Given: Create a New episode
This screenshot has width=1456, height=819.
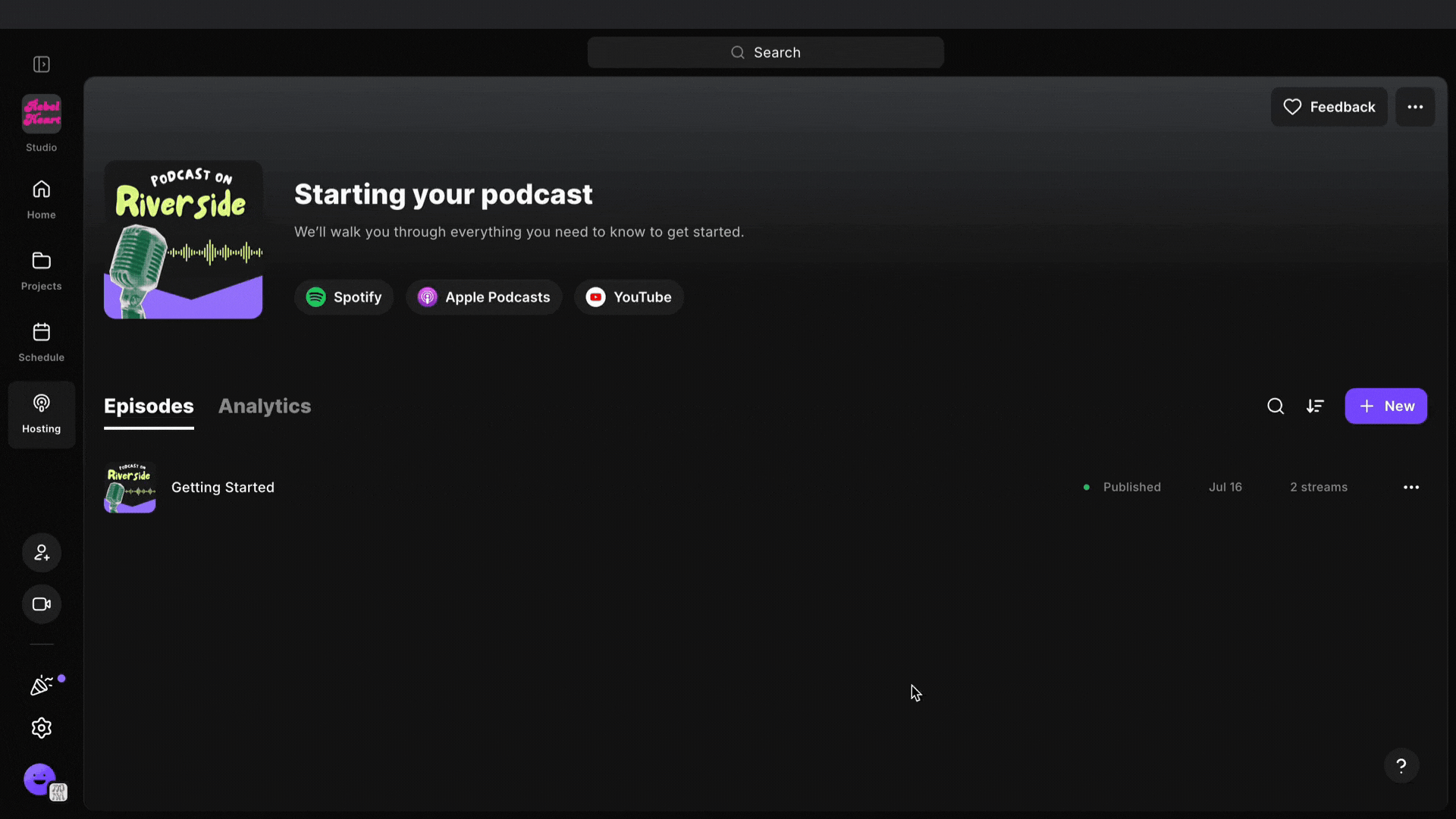Looking at the screenshot, I should 1385,406.
